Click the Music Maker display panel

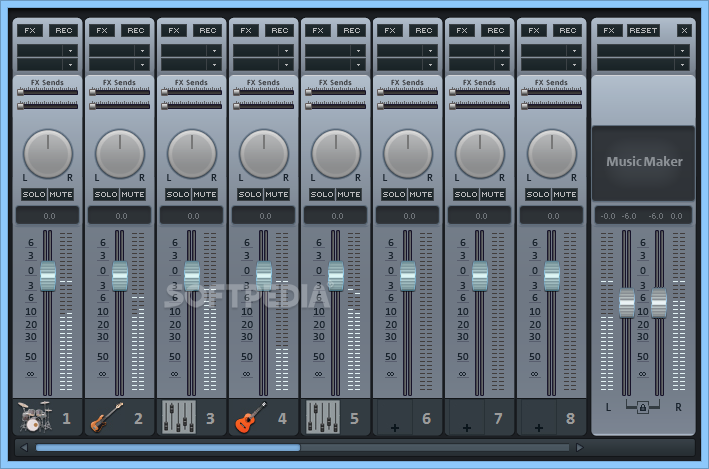click(643, 163)
